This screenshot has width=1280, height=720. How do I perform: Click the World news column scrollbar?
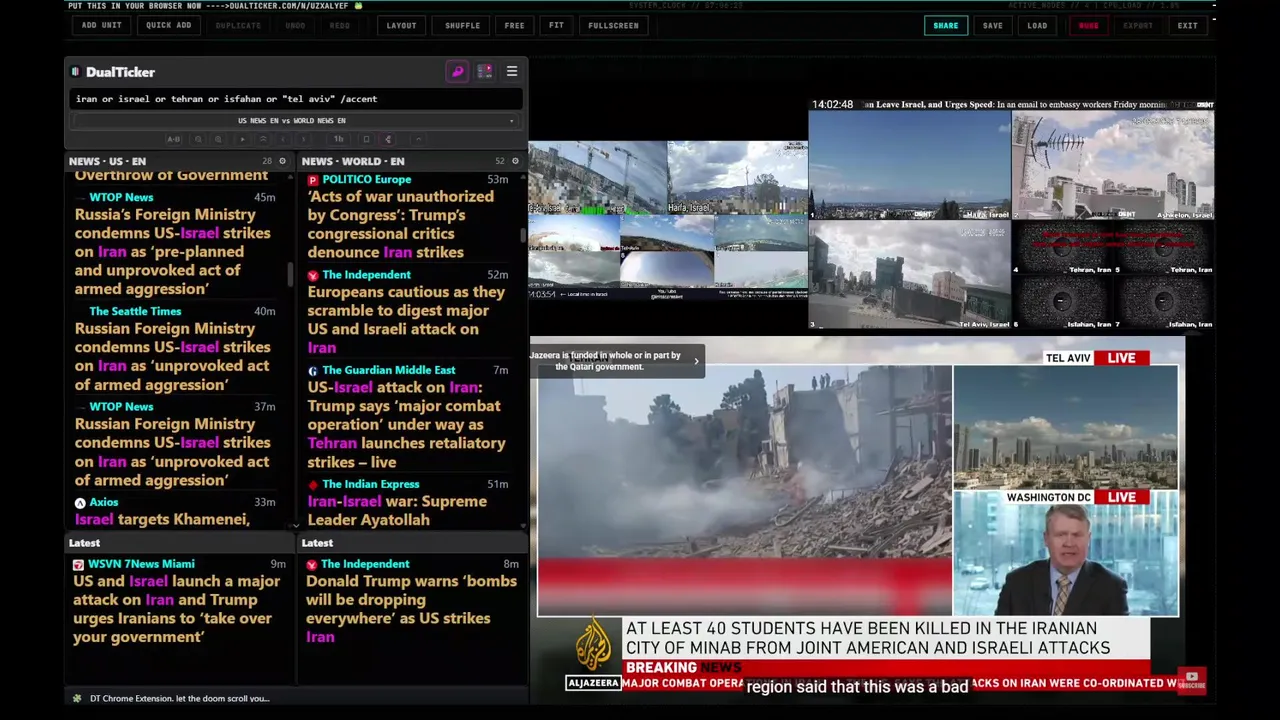523,234
